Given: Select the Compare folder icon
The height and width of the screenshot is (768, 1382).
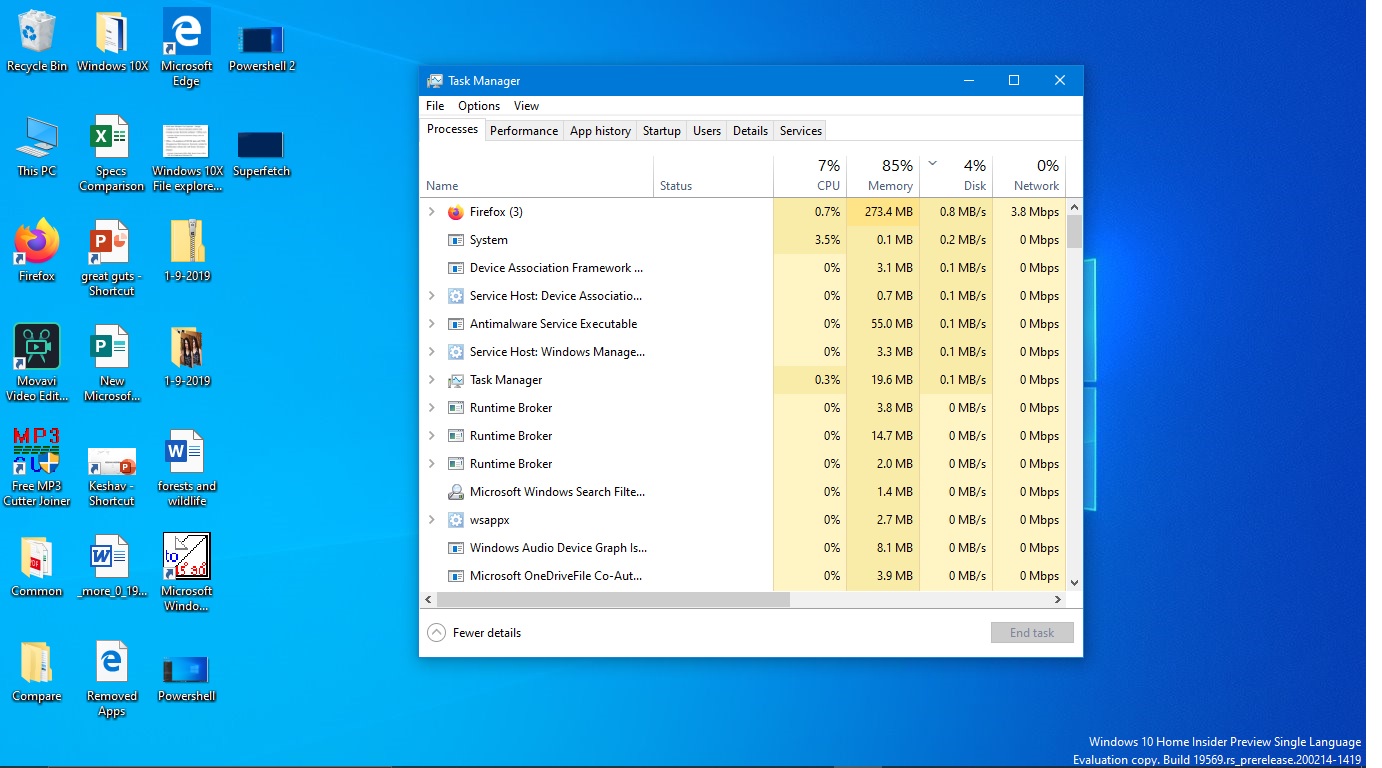Looking at the screenshot, I should coord(37,672).
